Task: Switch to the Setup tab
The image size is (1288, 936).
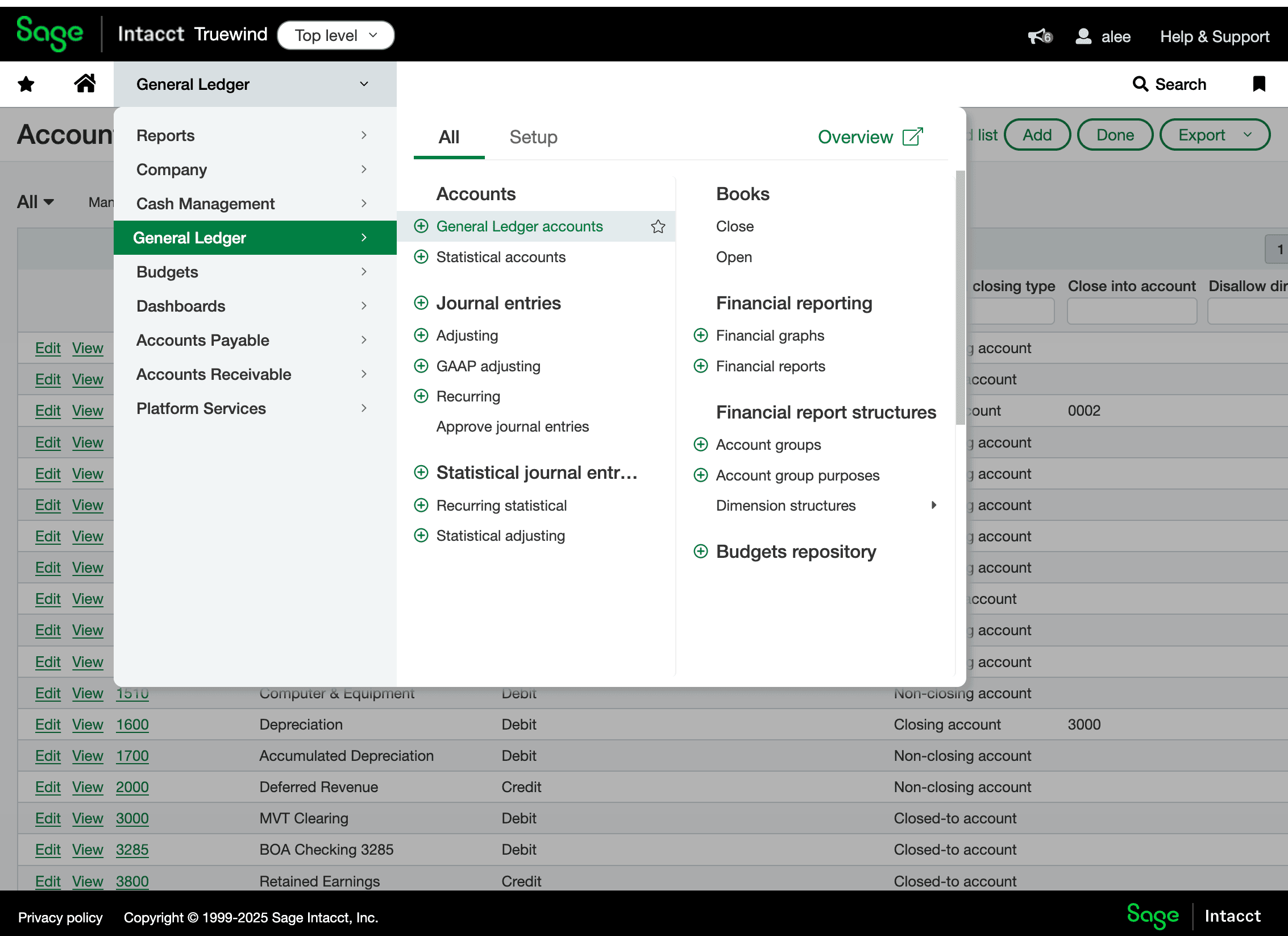Action: (533, 137)
